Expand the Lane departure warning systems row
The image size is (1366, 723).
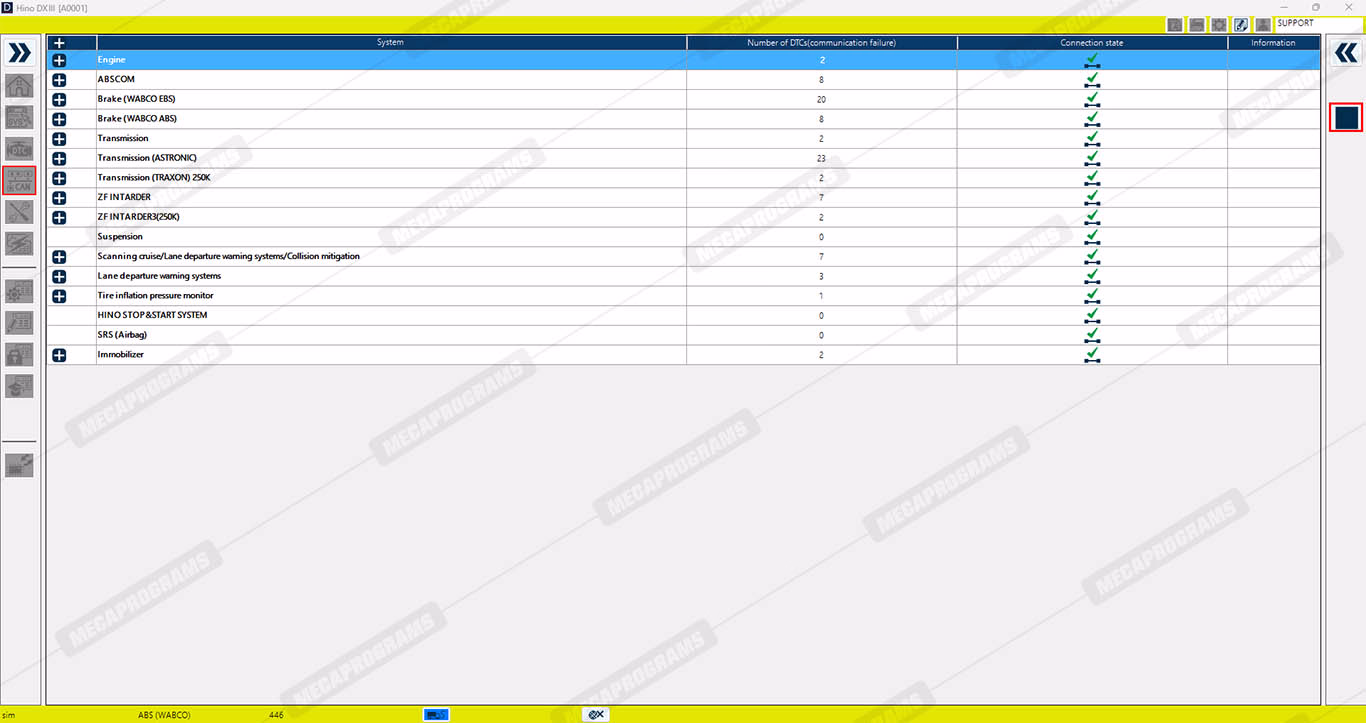click(59, 276)
